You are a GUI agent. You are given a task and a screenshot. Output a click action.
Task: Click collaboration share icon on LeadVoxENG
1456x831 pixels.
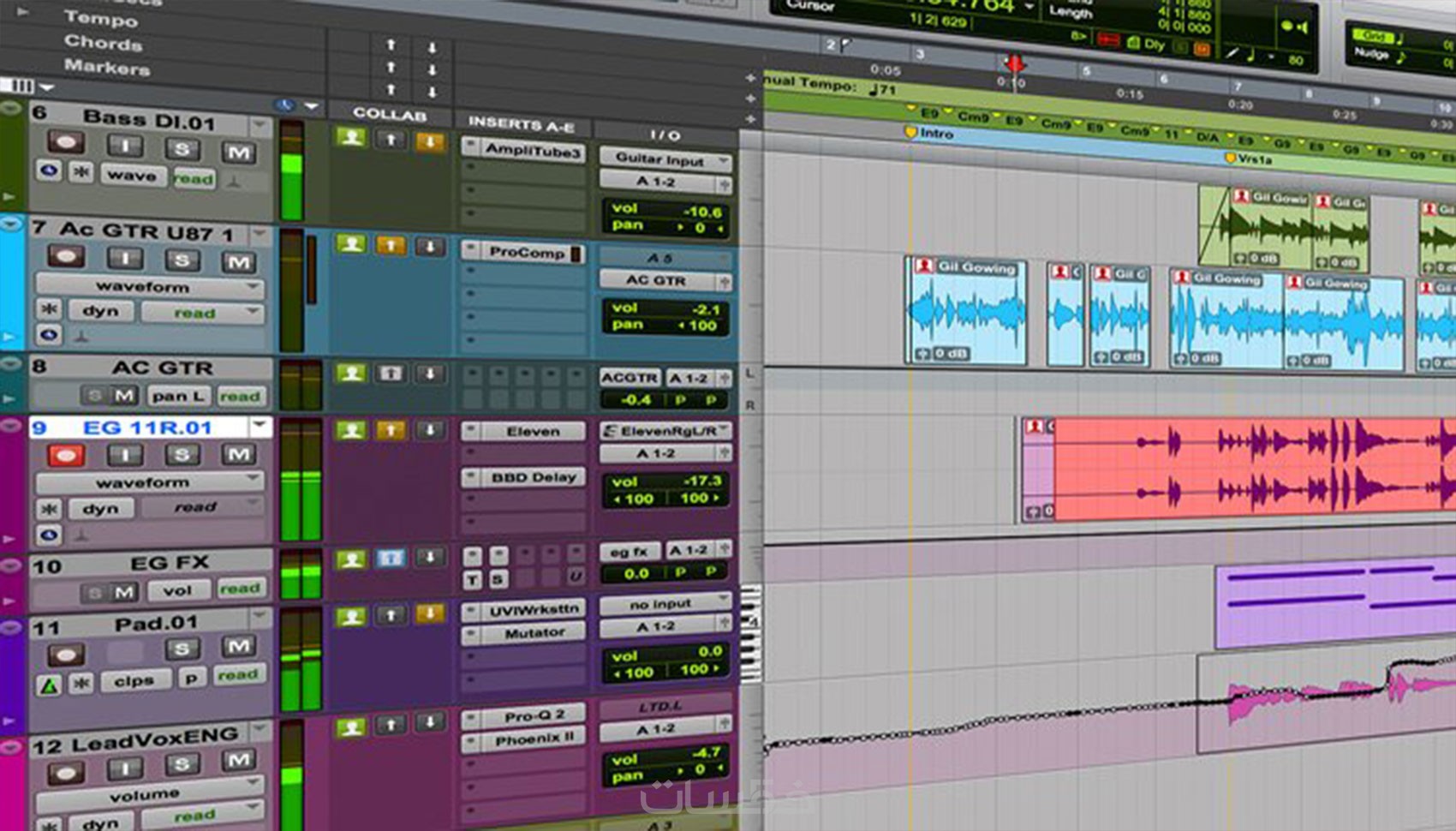click(351, 727)
